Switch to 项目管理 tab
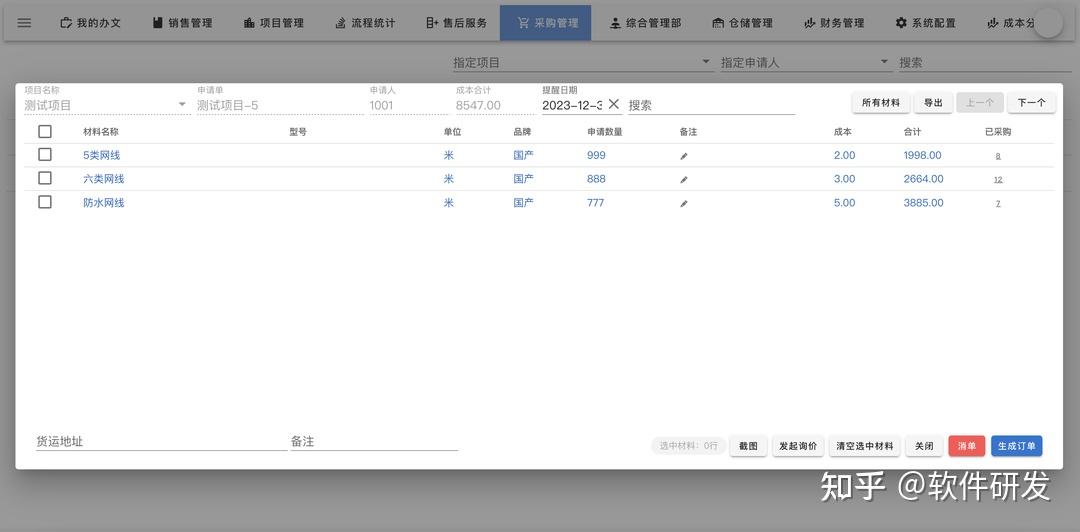 (x=274, y=23)
